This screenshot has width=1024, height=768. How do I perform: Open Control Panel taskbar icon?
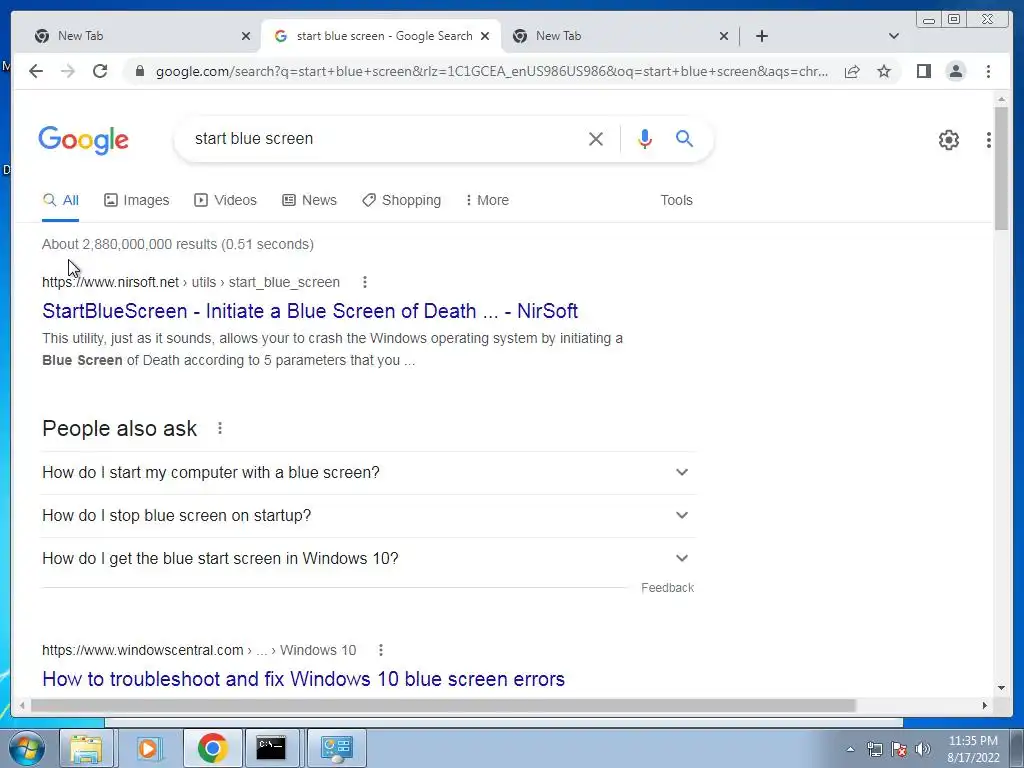336,748
